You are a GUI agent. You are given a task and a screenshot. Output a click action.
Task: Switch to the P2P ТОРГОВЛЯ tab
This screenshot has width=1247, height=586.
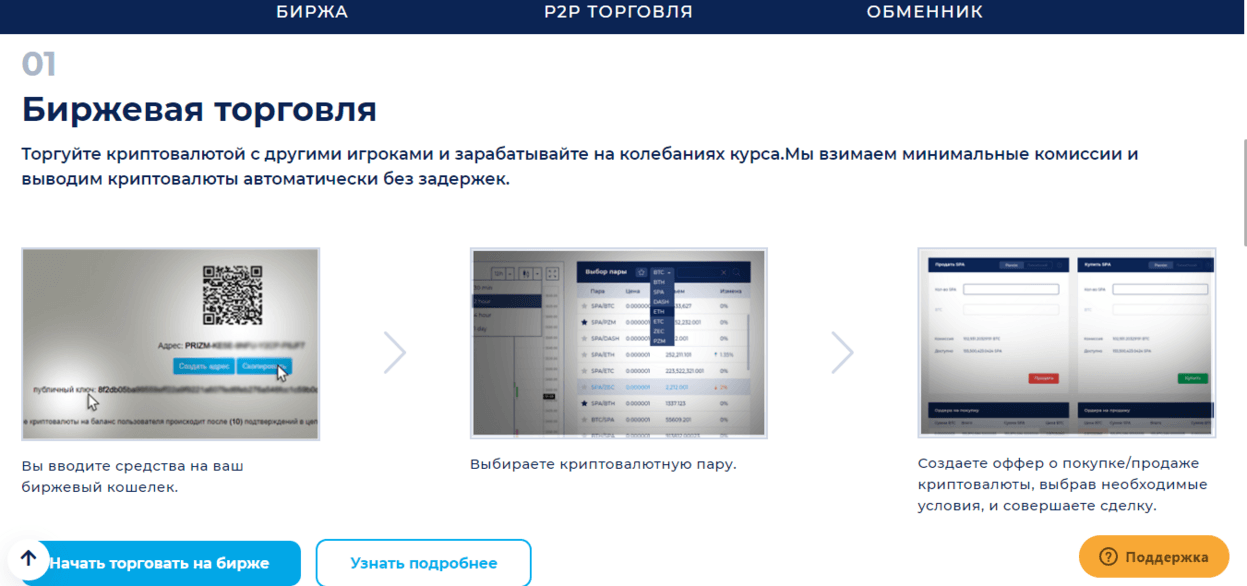[618, 12]
